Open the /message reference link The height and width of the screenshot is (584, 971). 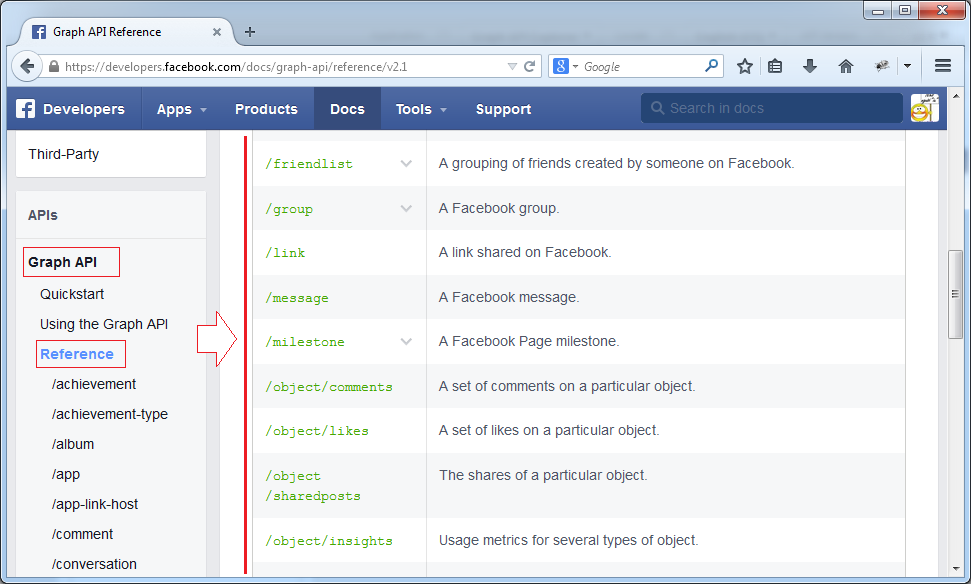coord(297,298)
